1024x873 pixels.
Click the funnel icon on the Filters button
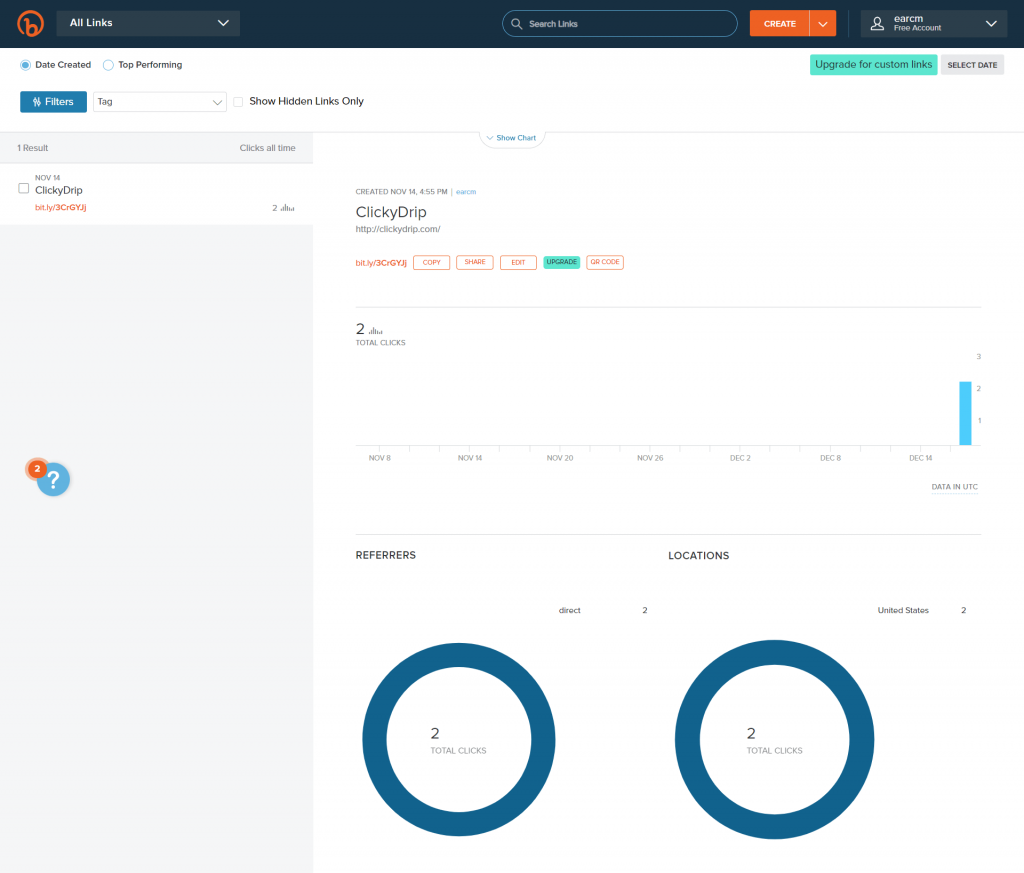tap(36, 101)
